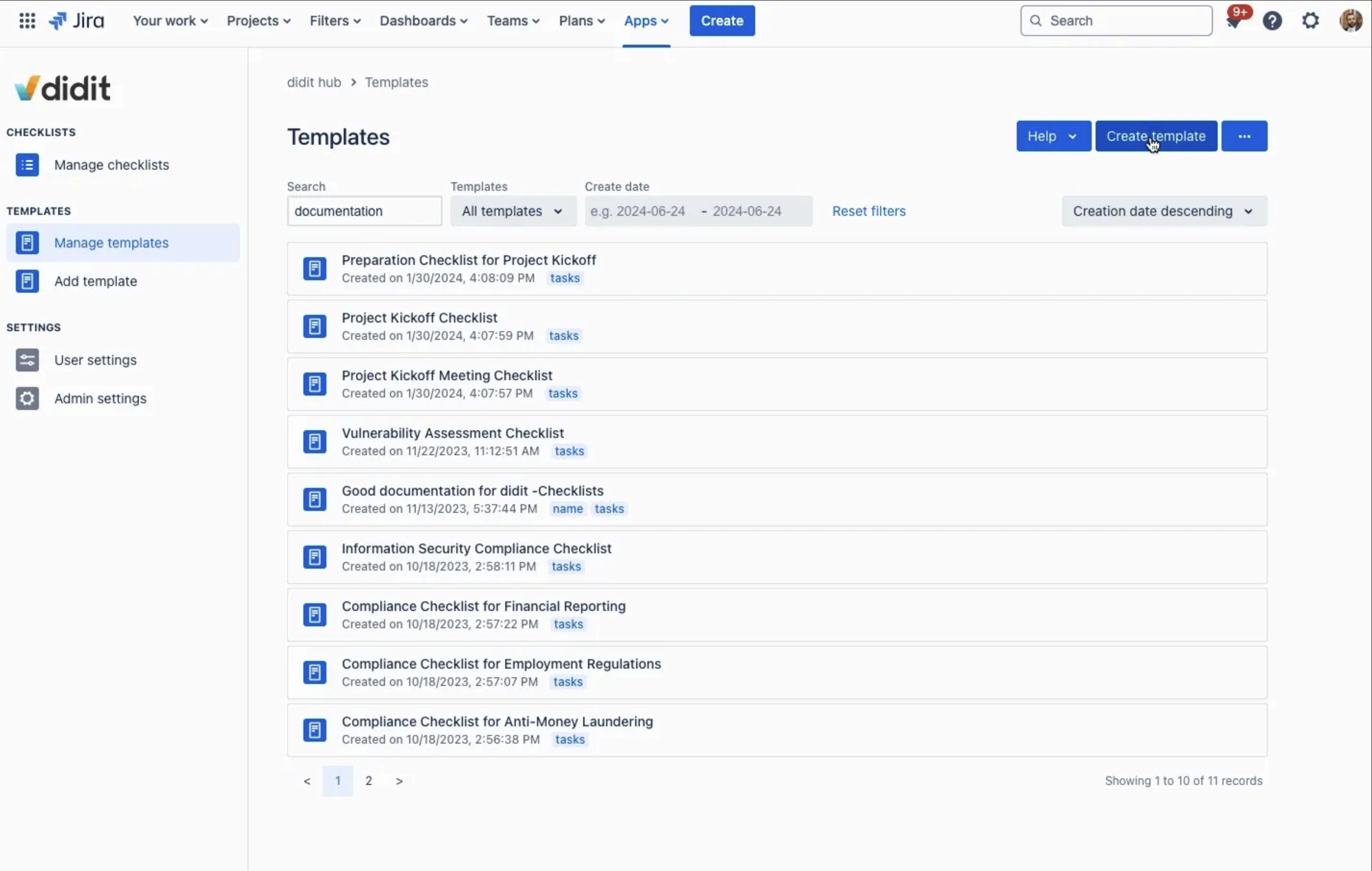1372x871 pixels.
Task: Click the Manage checklists sidebar icon
Action: coord(27,165)
